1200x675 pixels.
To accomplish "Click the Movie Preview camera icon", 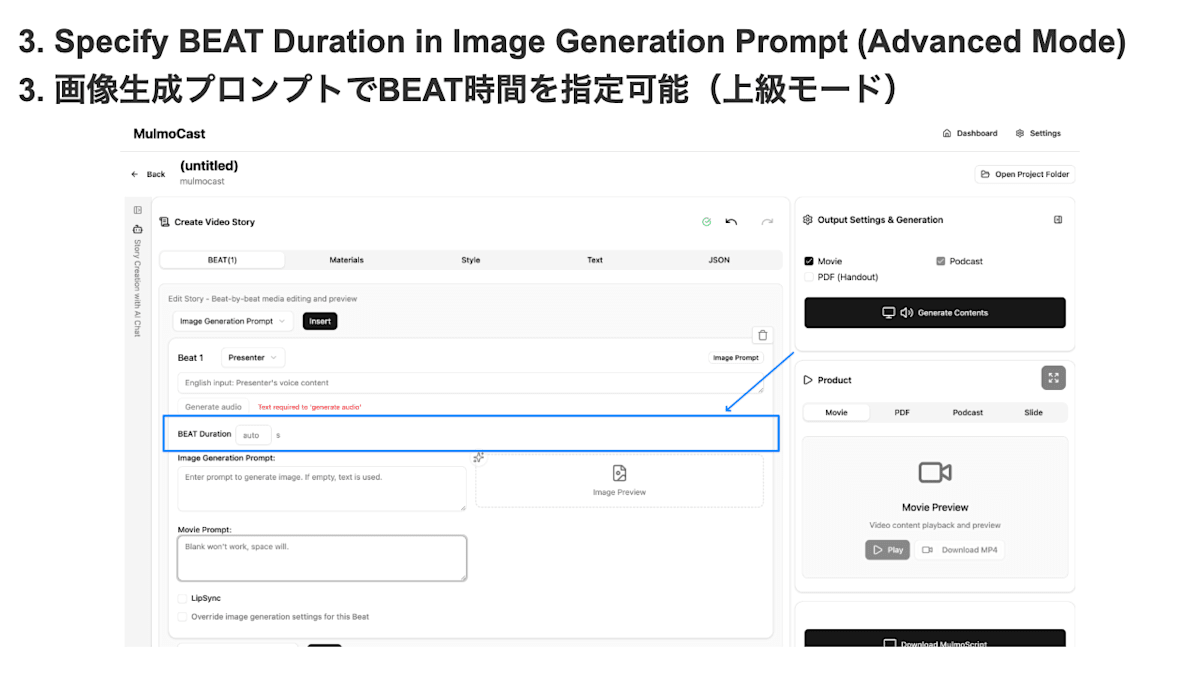I will click(x=935, y=472).
